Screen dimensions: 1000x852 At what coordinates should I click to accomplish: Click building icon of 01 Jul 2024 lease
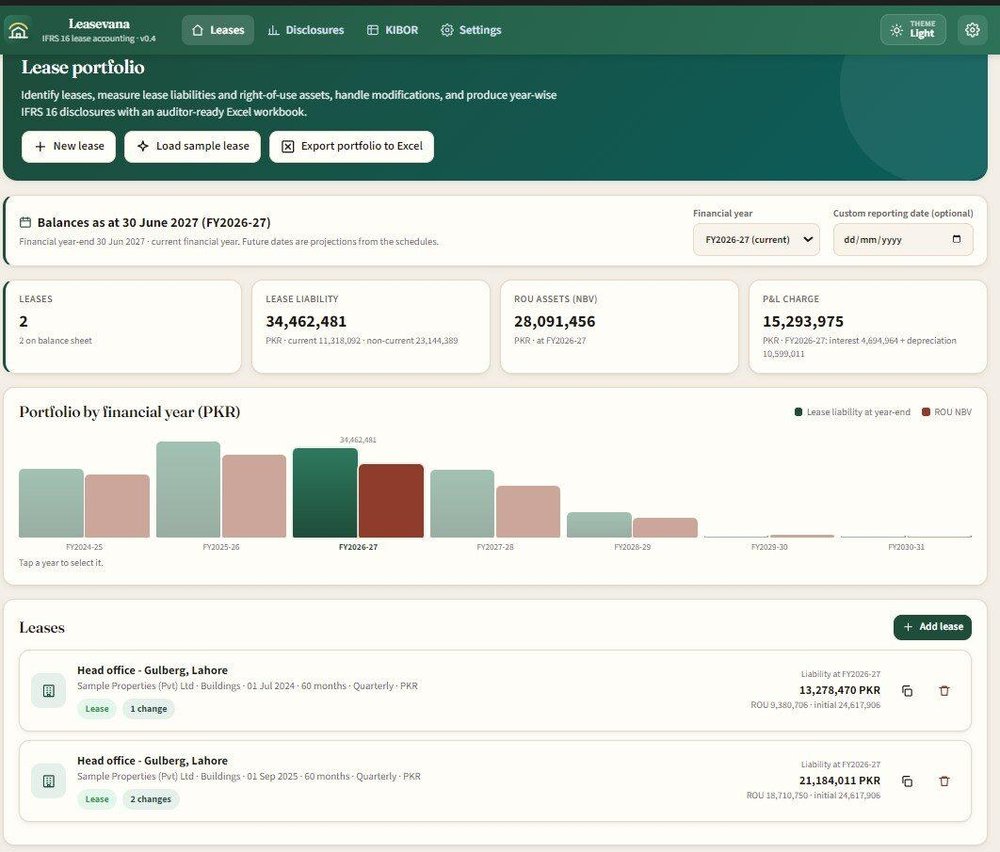[48, 691]
